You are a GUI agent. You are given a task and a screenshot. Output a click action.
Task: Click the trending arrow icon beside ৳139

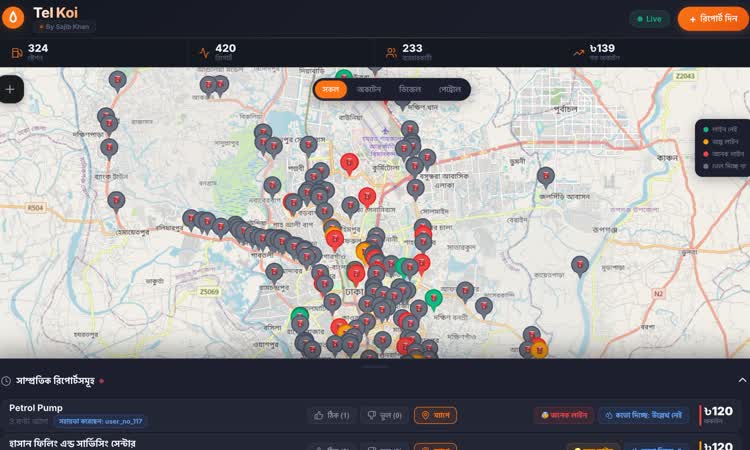[579, 53]
